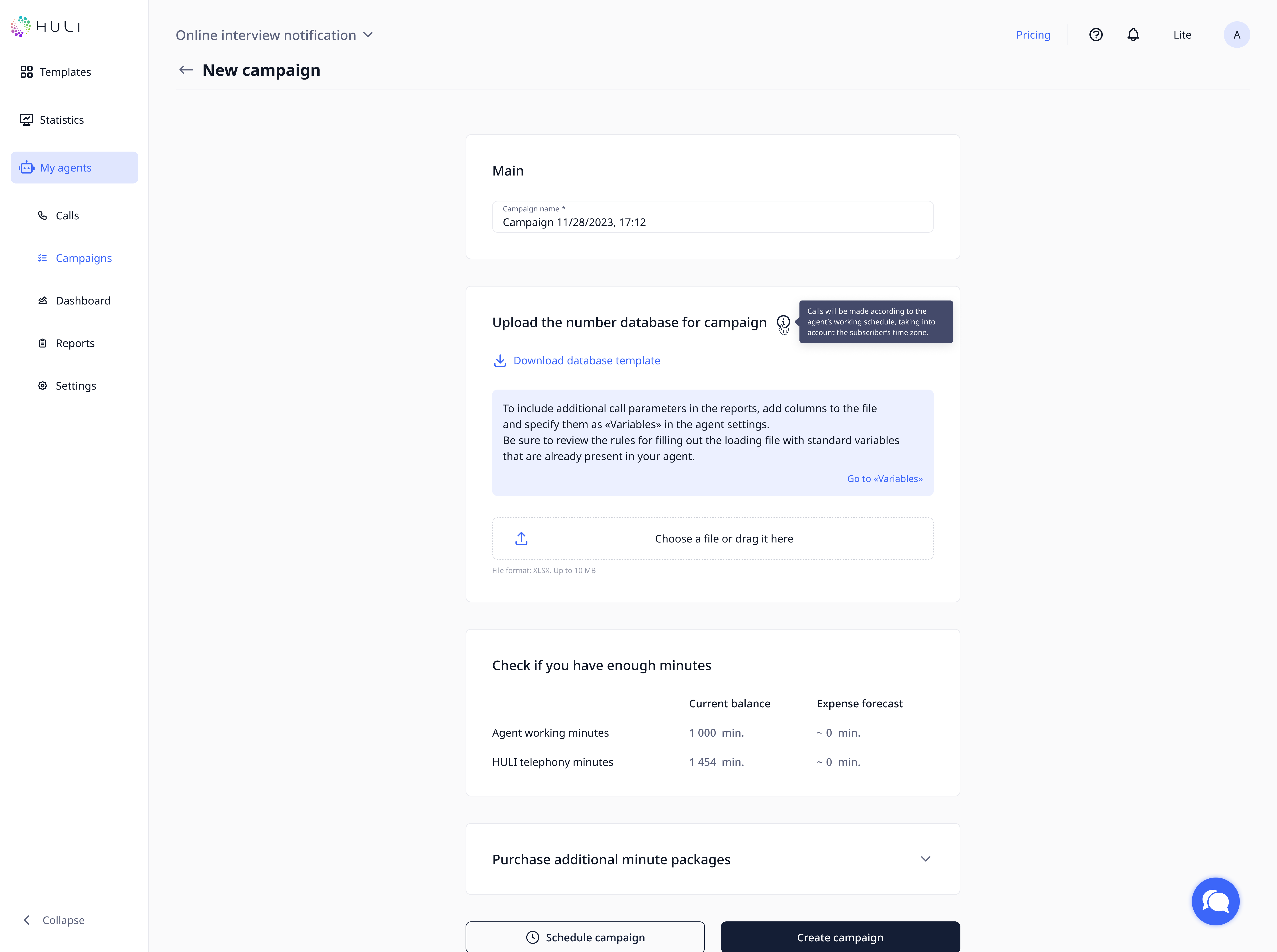Click the upload arrow icon in drop zone
Screen dimensions: 1277x952
(x=521, y=539)
